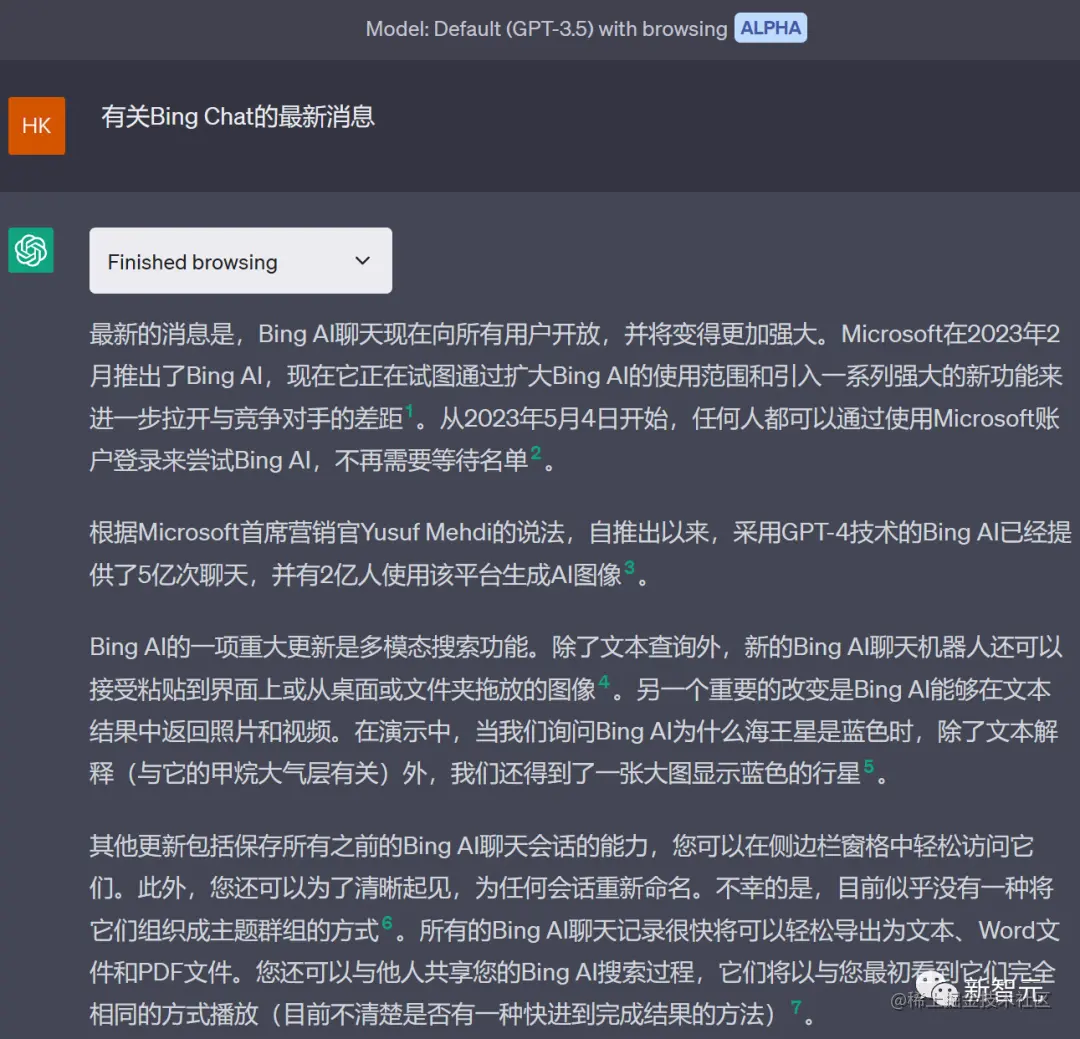Viewport: 1080px width, 1039px height.
Task: Open citation 2 after the Microsoft账户 sentence
Action: 536,453
